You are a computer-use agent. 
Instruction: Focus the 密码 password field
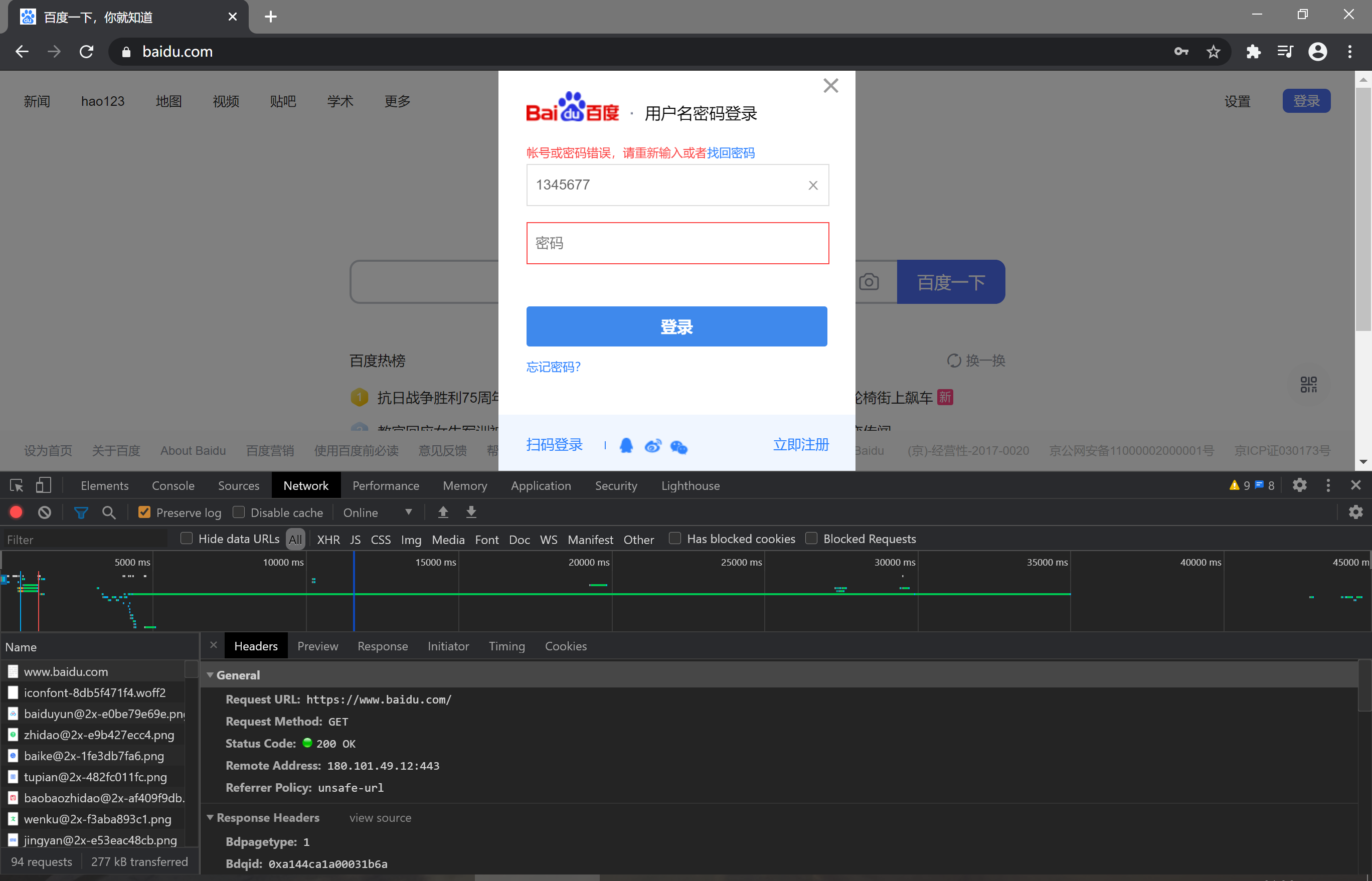677,243
